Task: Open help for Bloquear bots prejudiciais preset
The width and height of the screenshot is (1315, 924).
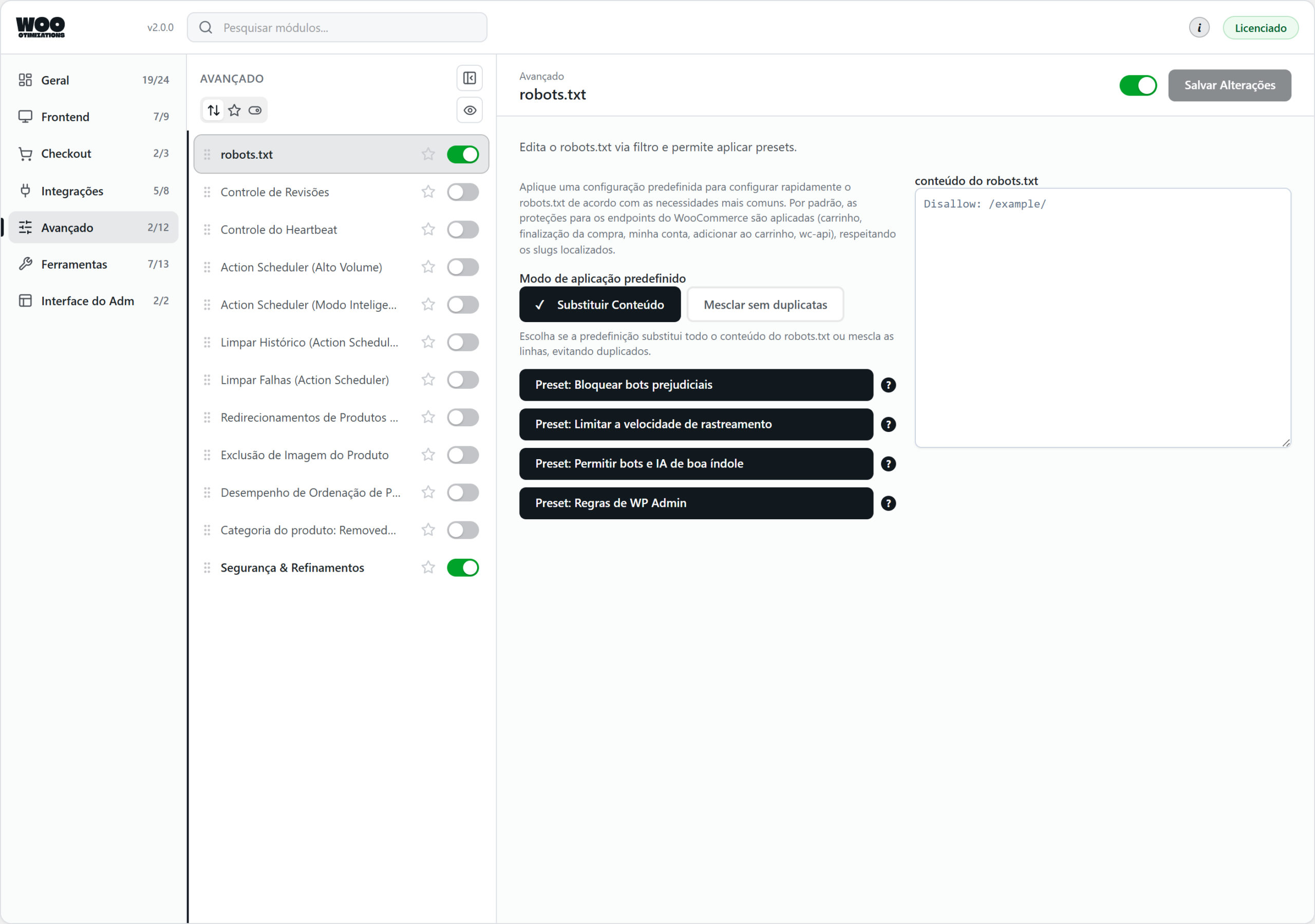Action: click(x=888, y=385)
